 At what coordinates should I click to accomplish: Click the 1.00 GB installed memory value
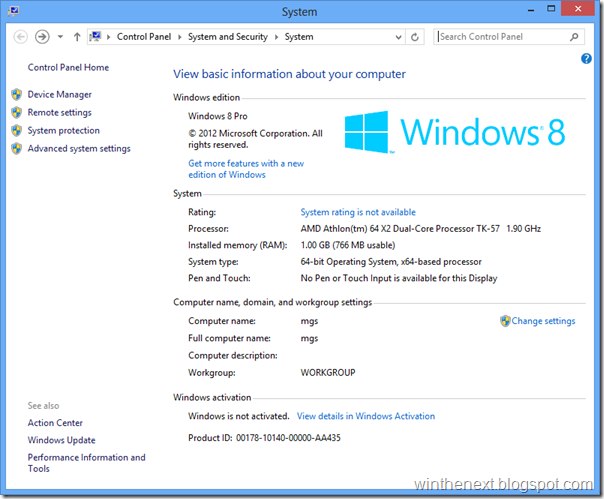[x=348, y=245]
